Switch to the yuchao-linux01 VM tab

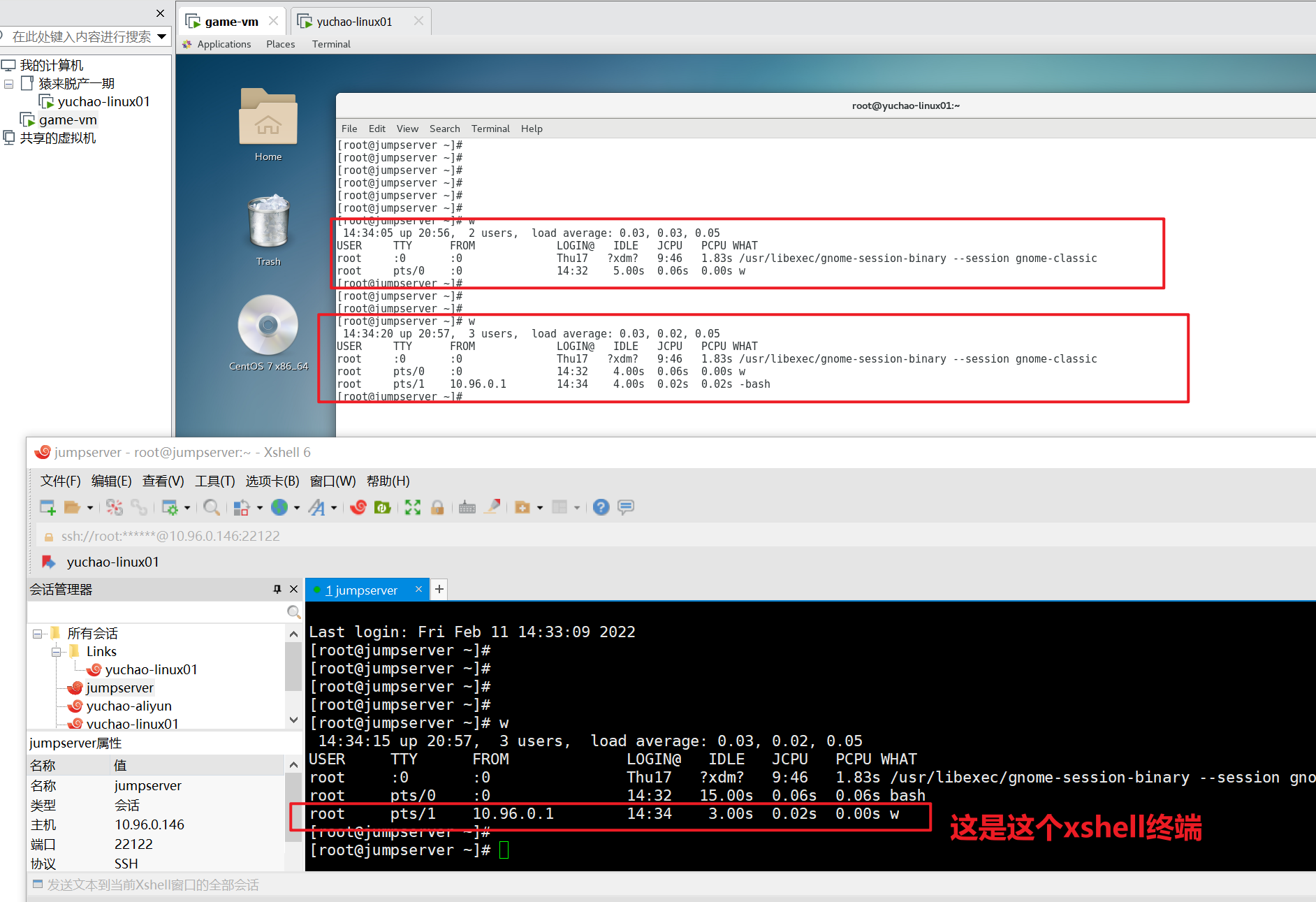354,22
